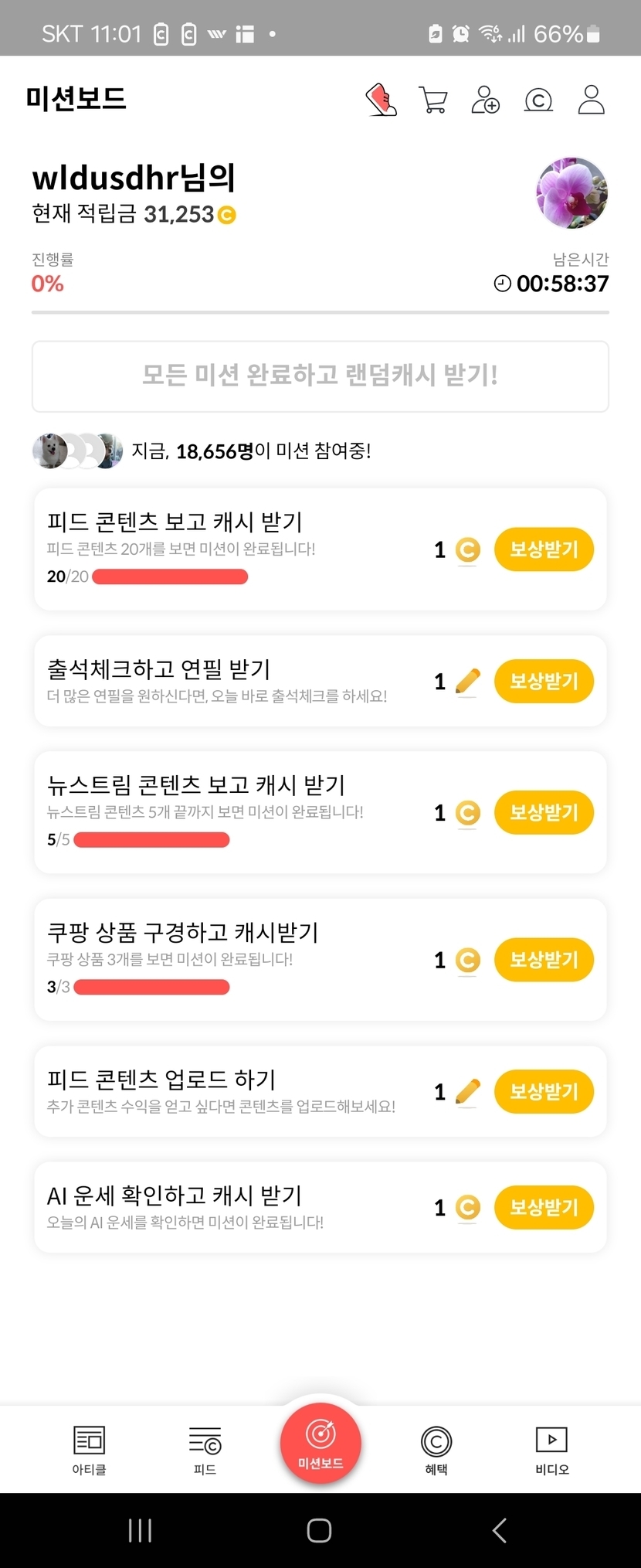Claim reward for newsstream content mission
641x1568 pixels.
coord(544,812)
